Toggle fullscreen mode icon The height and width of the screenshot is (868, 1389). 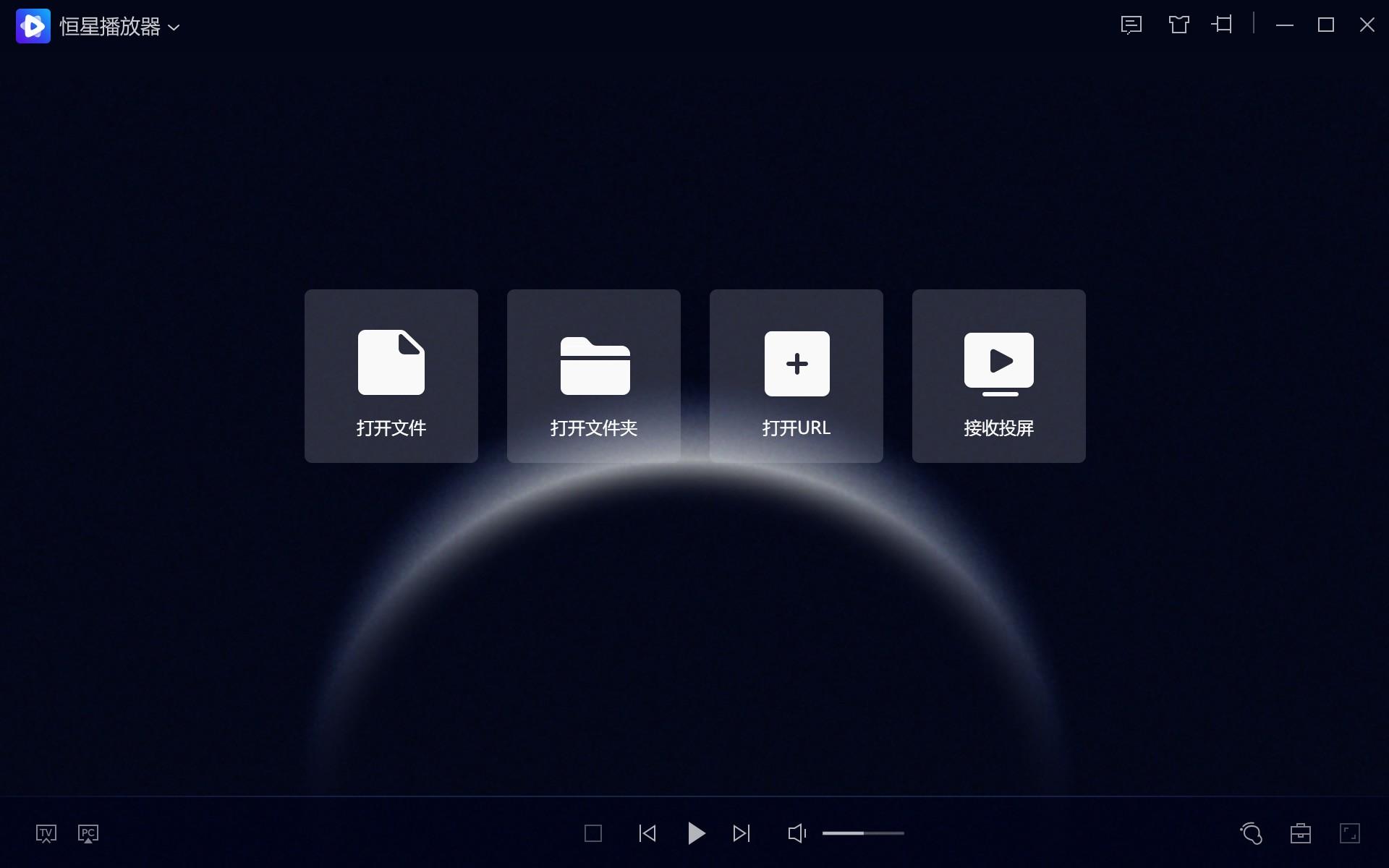click(1350, 833)
